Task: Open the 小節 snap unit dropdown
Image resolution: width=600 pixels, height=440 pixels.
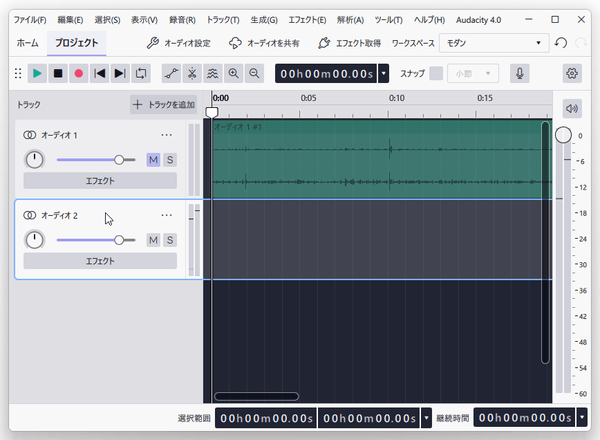Action: pyautogui.click(x=473, y=73)
